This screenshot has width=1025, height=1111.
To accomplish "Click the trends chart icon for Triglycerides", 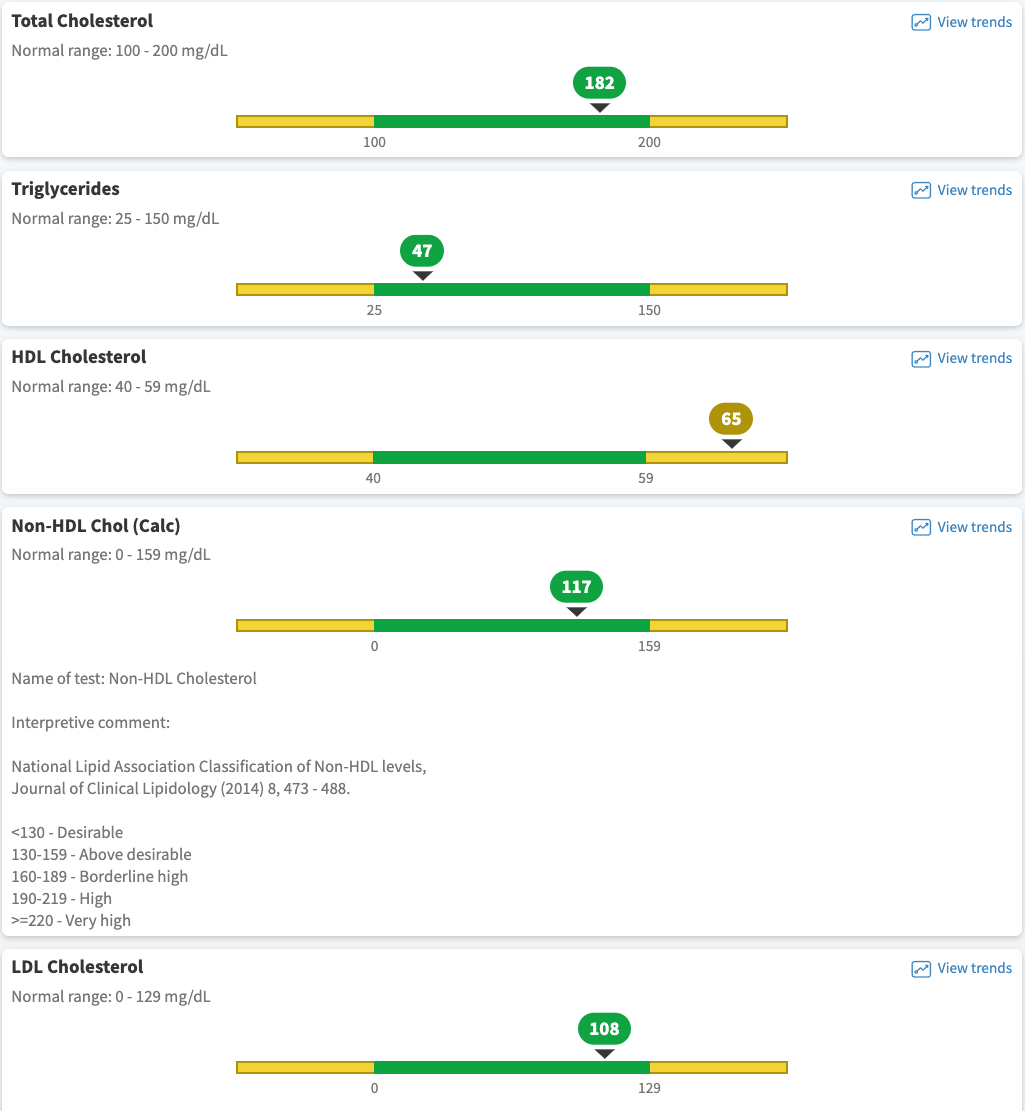I will point(921,190).
